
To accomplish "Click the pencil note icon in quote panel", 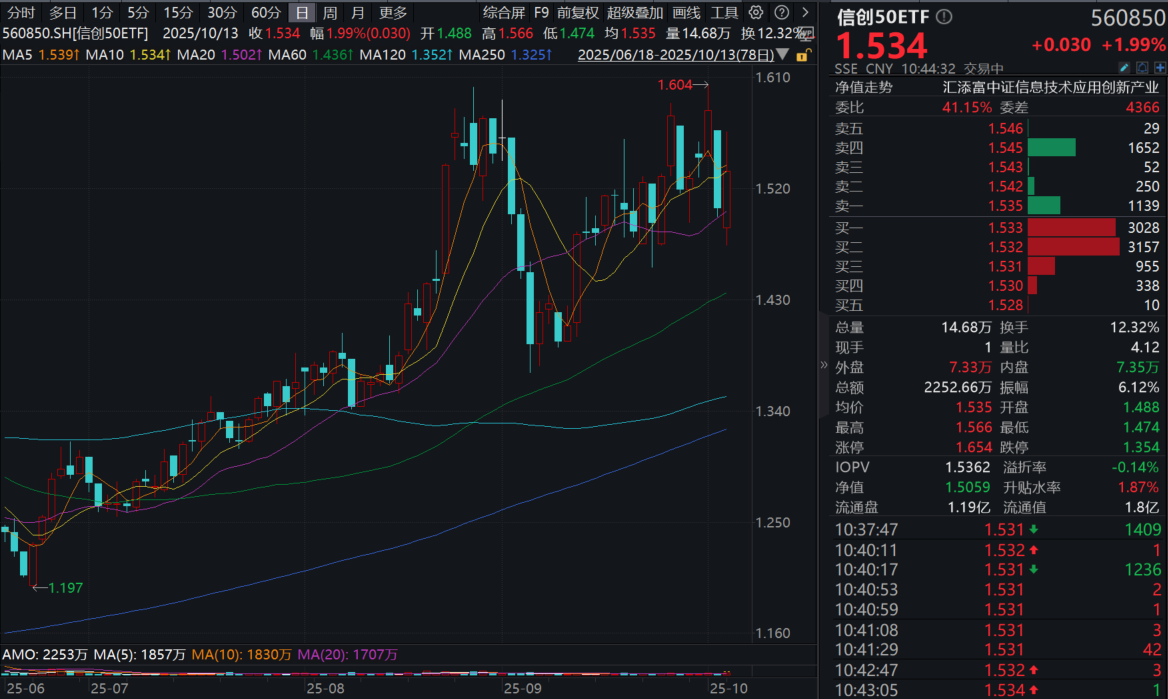I will click(1124, 68).
